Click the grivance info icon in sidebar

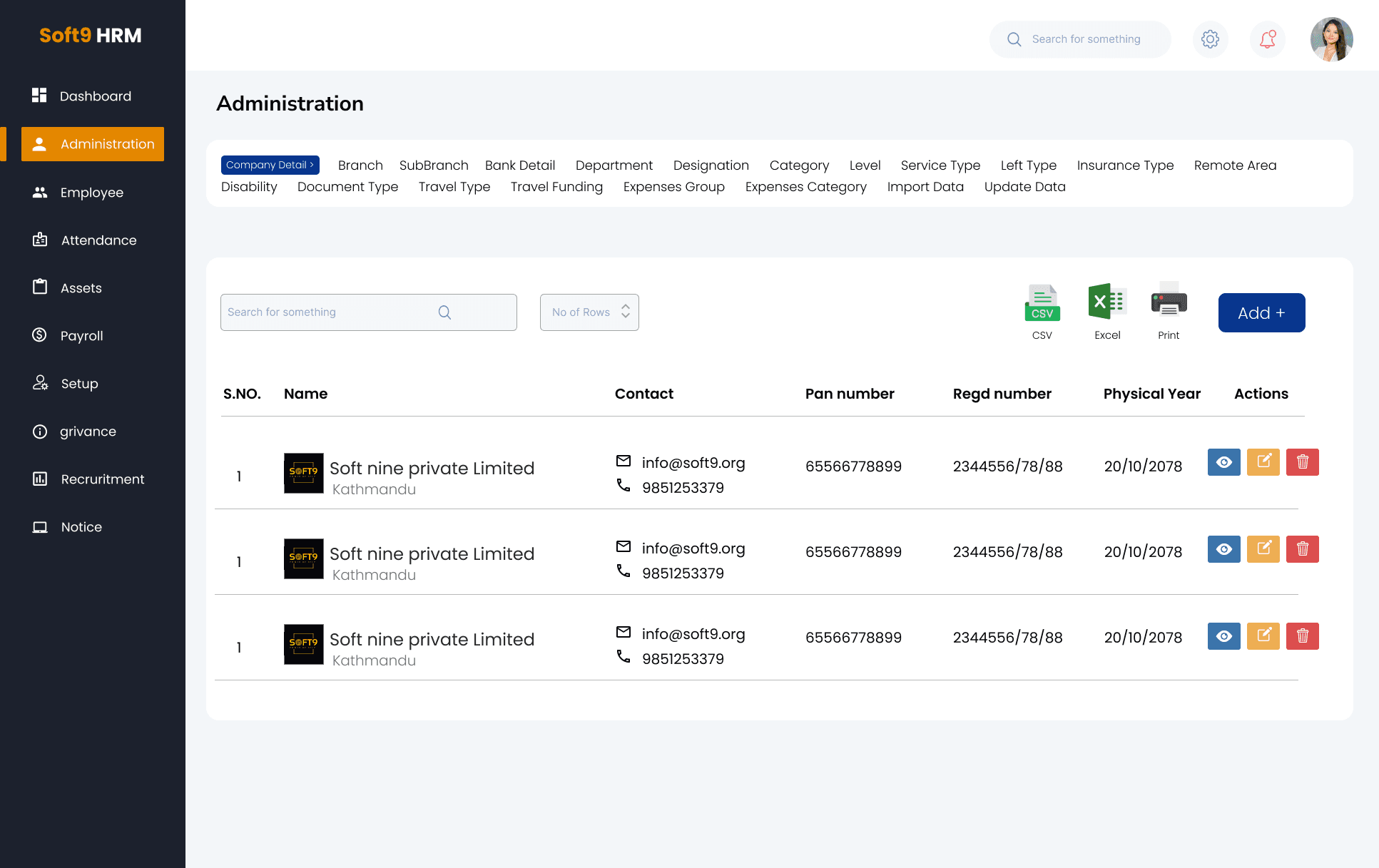click(39, 432)
